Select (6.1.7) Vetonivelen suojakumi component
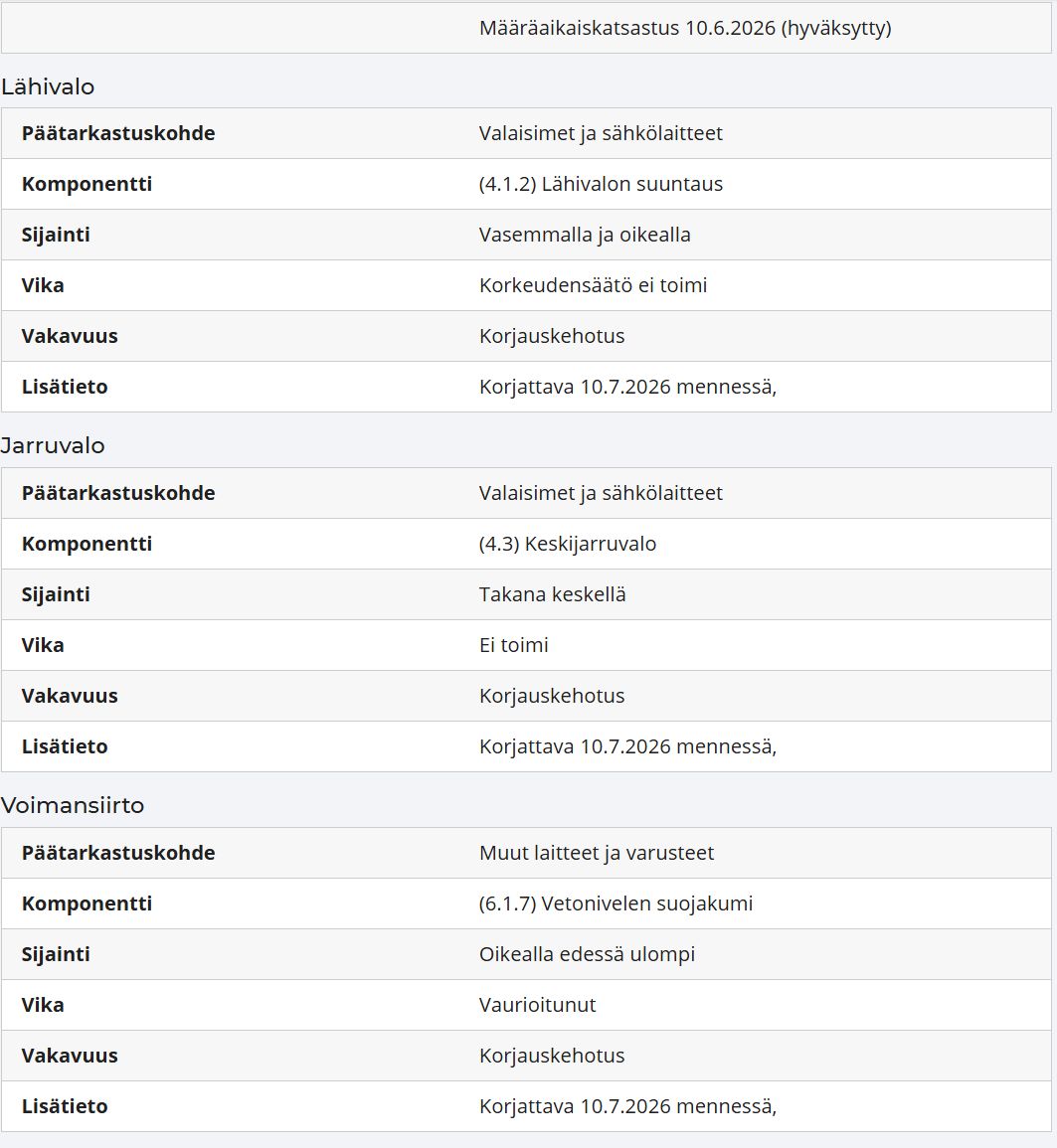The image size is (1057, 1148). 616,903
